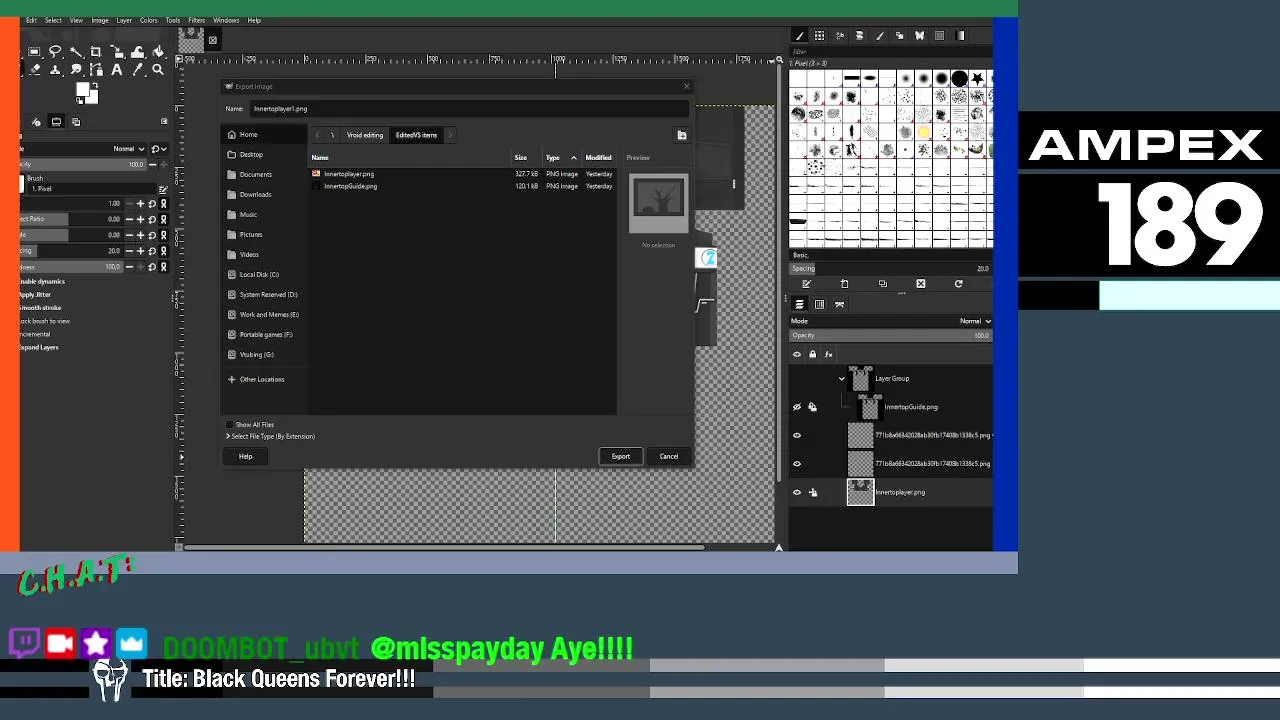Screen dimensions: 1280x720
Task: Toggle lock on InnertopGuide.png layer
Action: click(x=812, y=407)
